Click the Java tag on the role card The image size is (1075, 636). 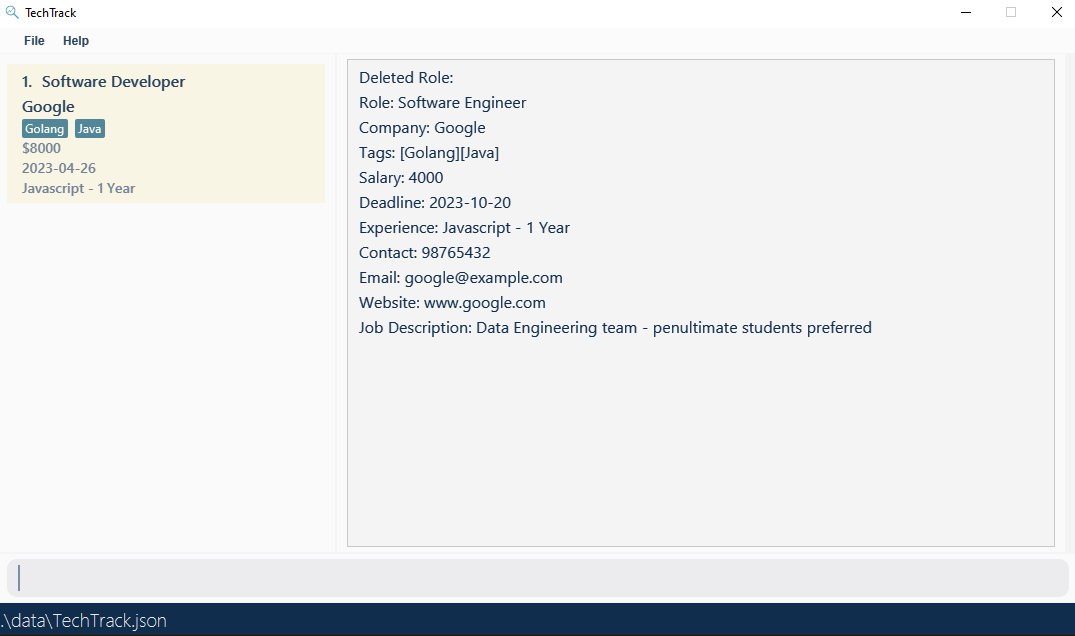click(90, 129)
